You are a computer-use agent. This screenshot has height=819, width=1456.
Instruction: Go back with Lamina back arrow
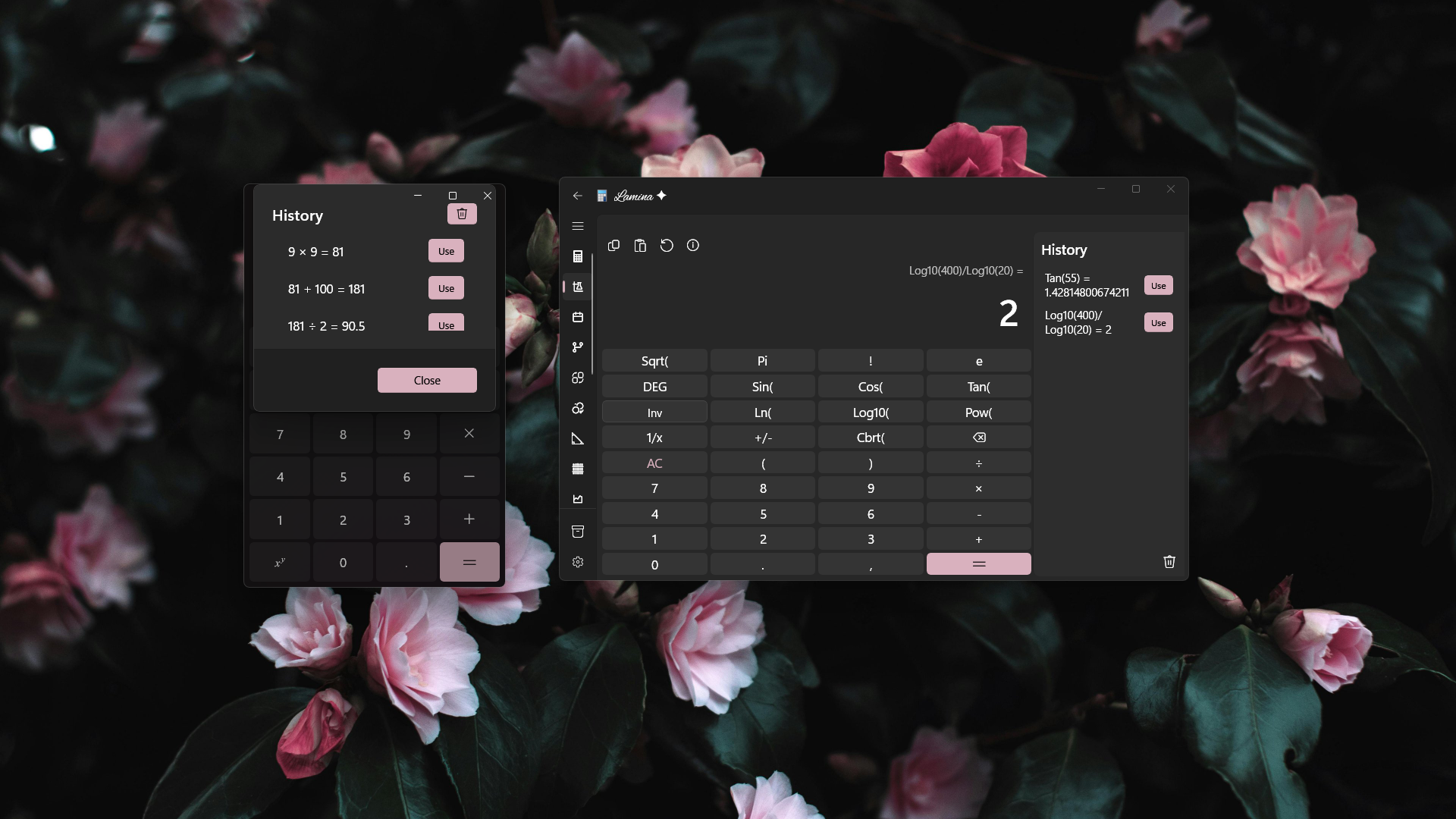(578, 196)
